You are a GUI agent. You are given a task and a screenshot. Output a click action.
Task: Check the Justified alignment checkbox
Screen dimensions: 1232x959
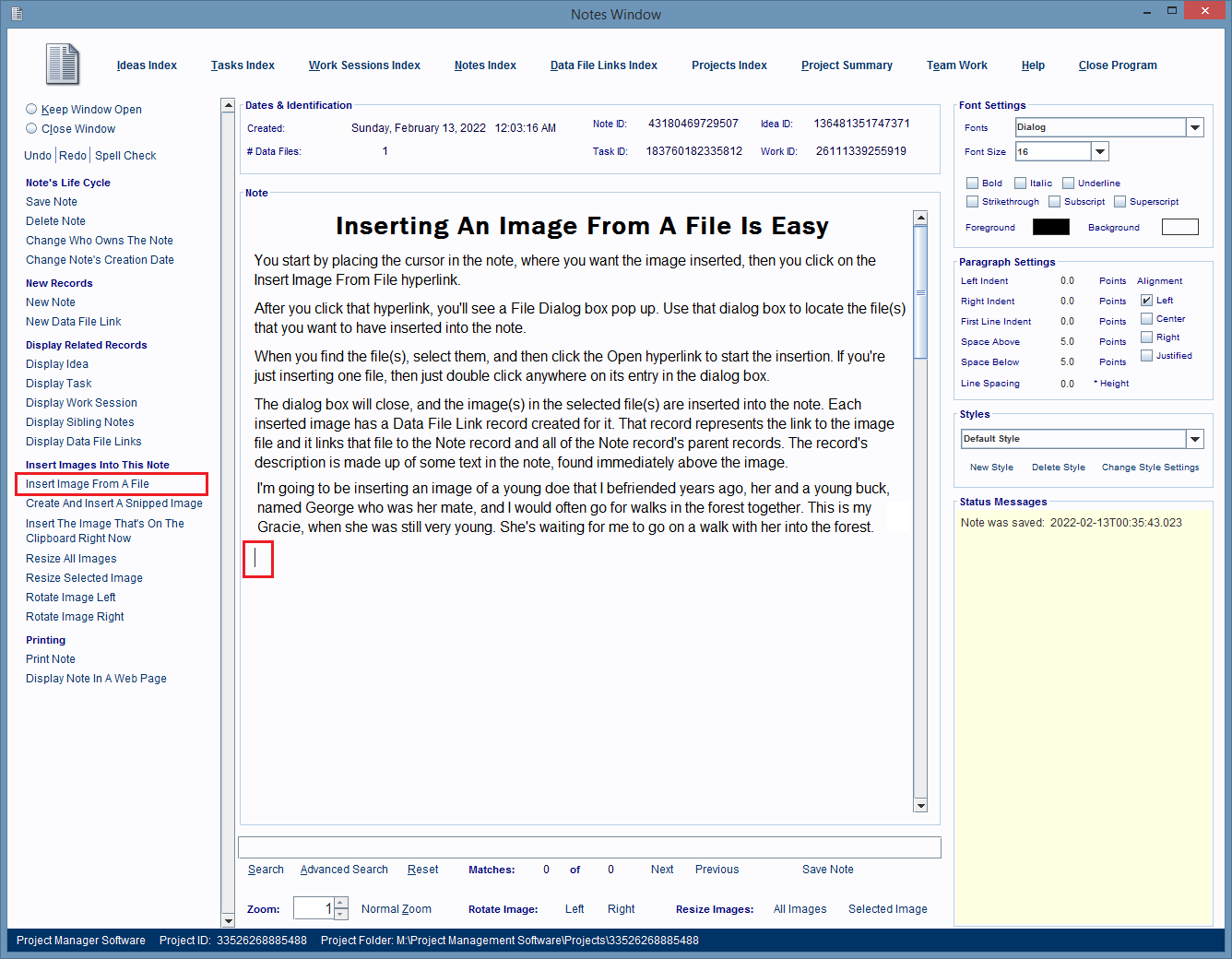[1146, 355]
